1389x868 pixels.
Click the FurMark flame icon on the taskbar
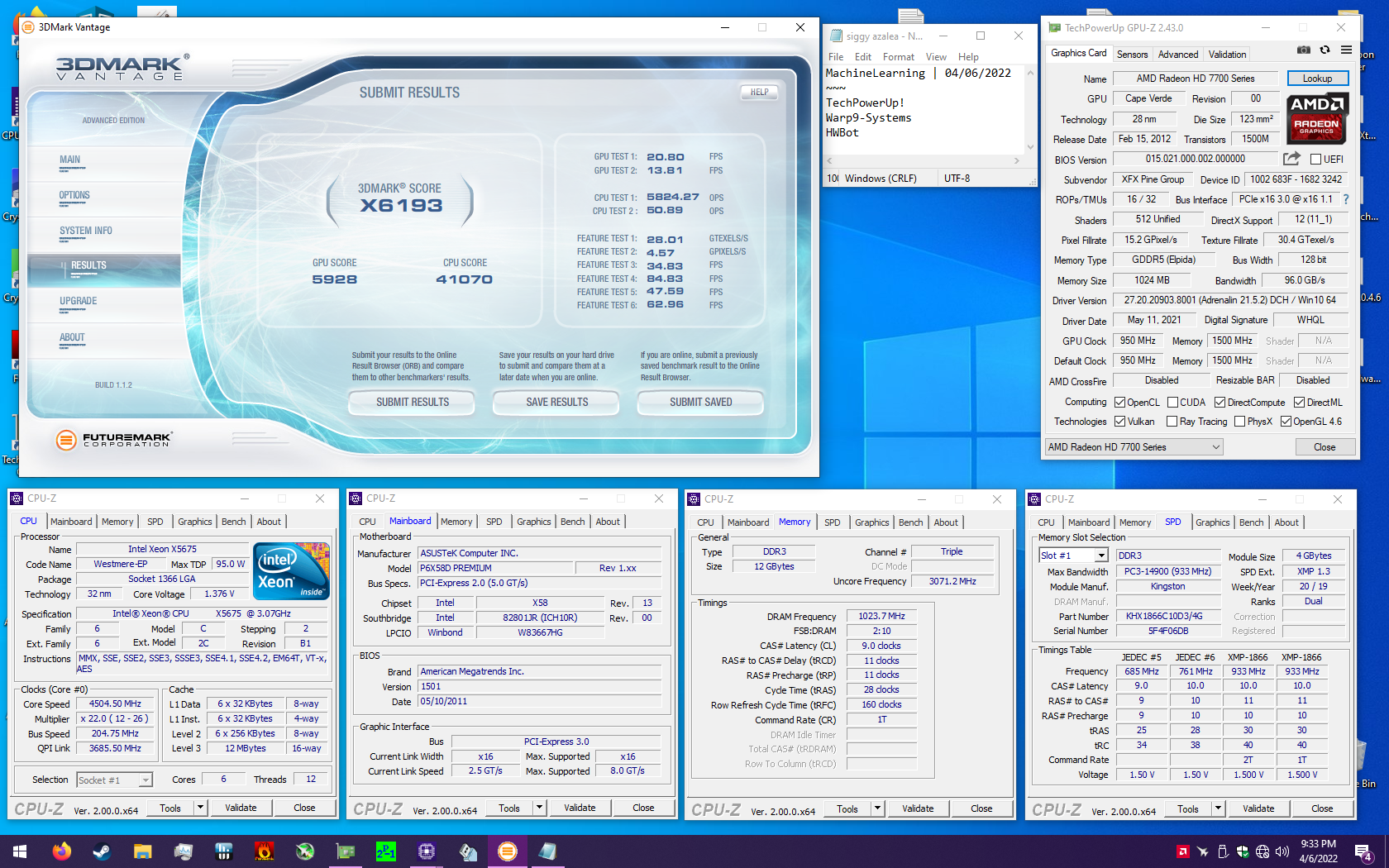(265, 851)
